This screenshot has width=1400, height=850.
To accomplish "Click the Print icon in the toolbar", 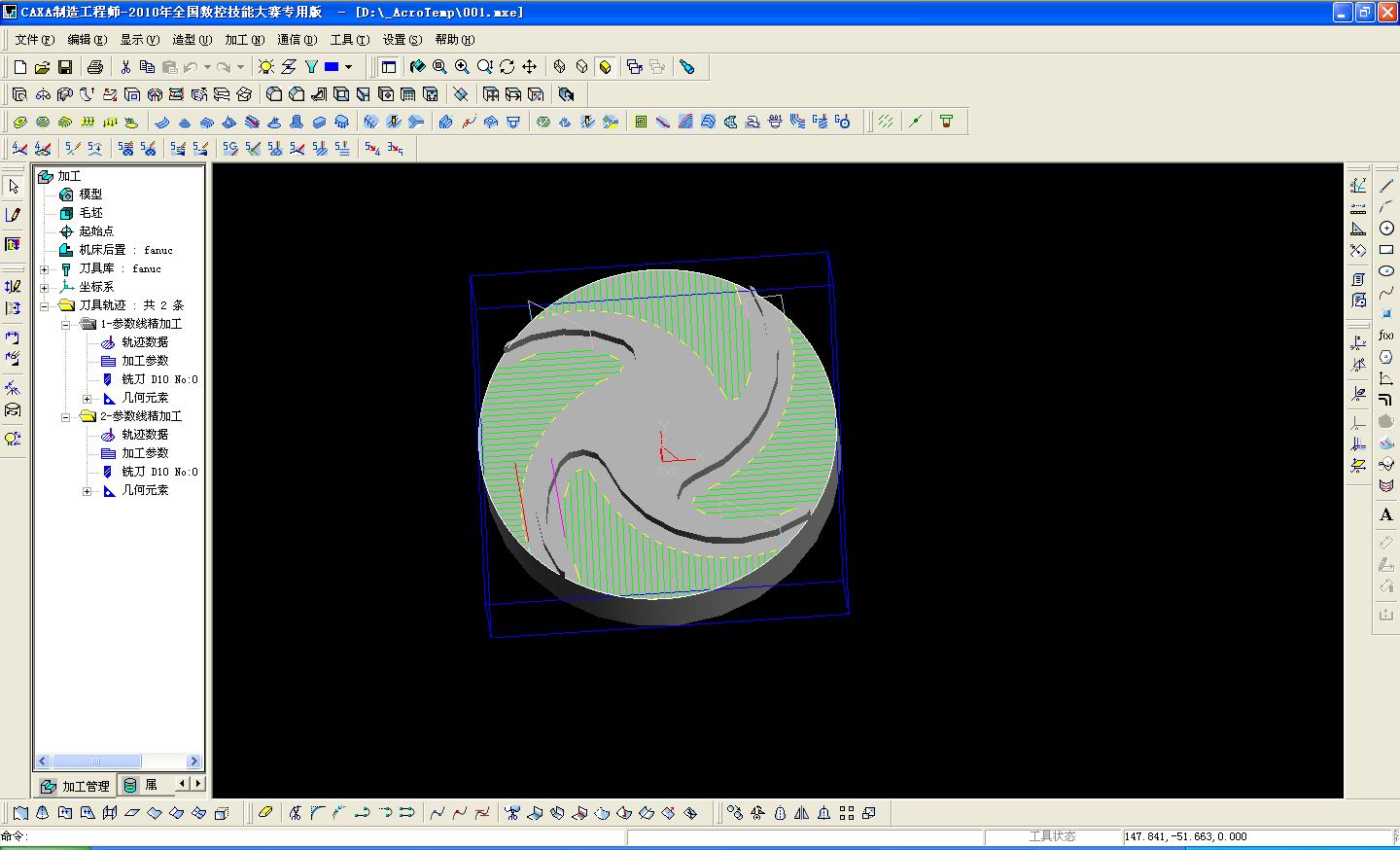I will tap(94, 67).
